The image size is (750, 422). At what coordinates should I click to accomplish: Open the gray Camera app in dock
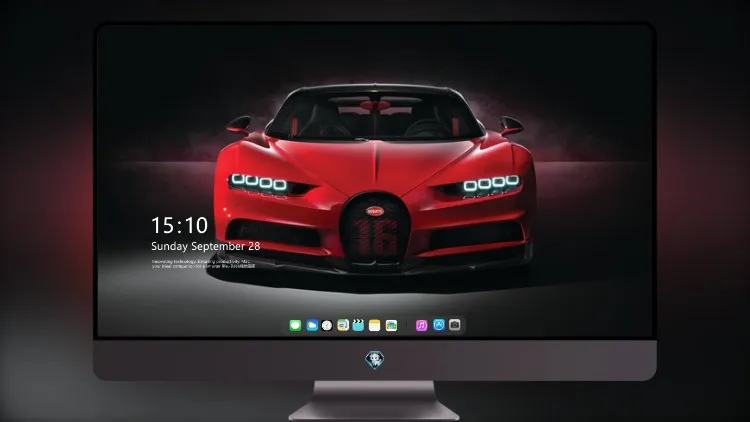[455, 325]
